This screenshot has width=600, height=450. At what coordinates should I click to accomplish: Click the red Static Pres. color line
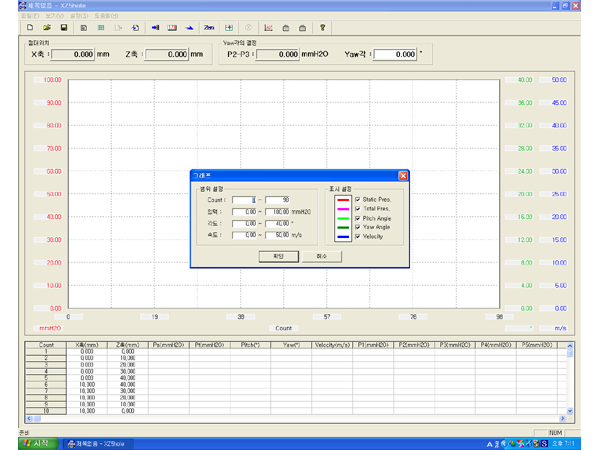341,200
